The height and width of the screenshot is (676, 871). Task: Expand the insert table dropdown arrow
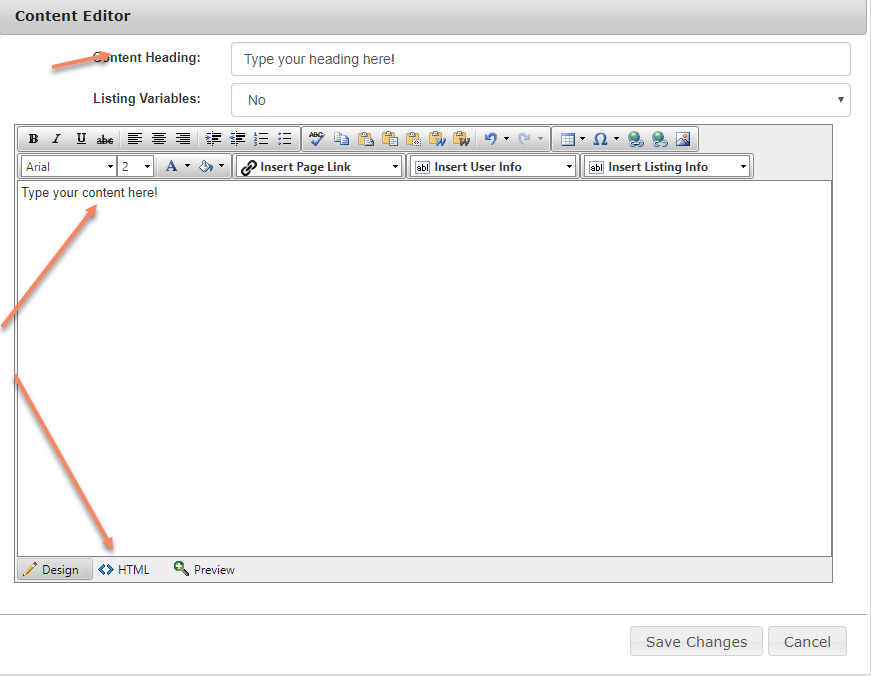coord(582,139)
